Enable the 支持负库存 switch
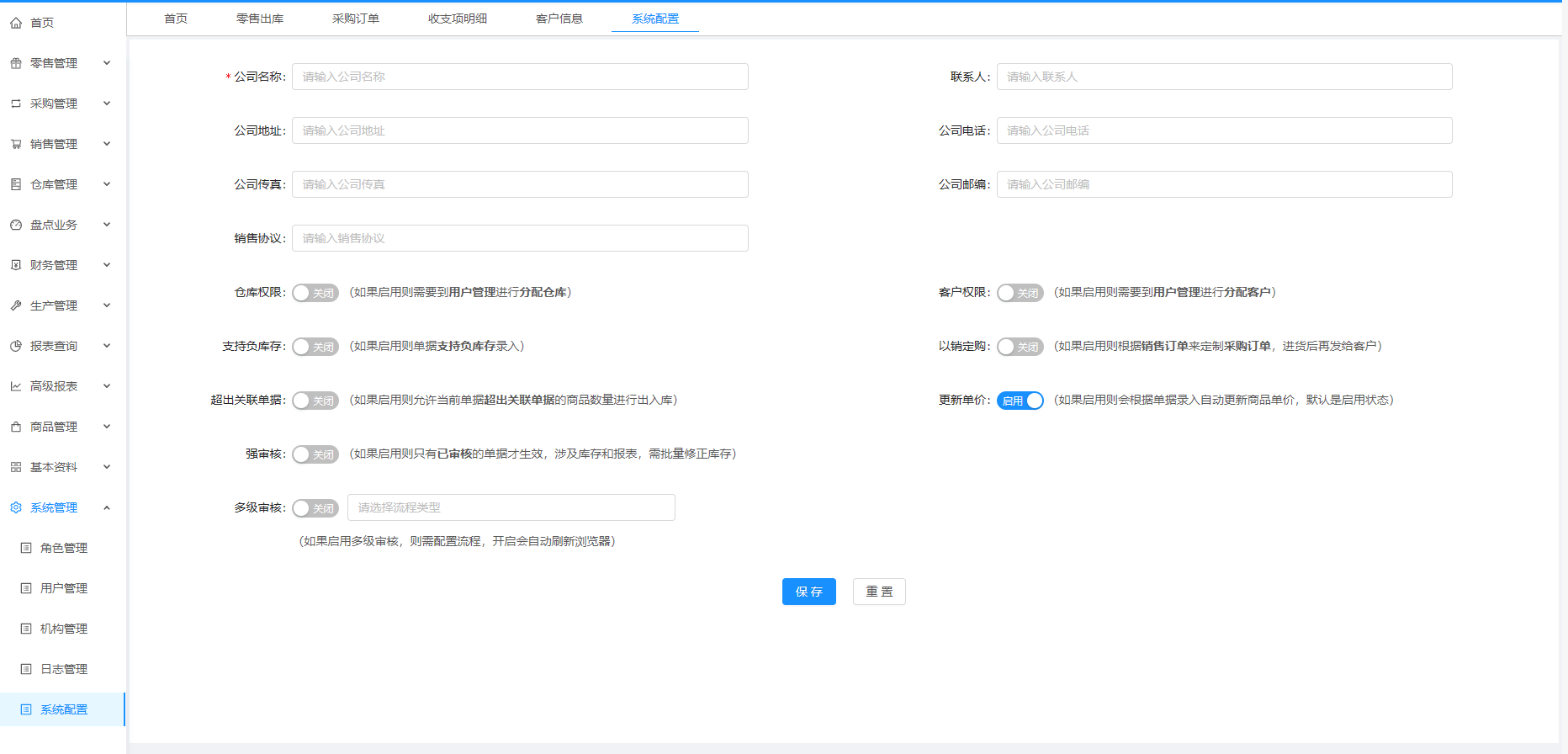 tap(315, 347)
